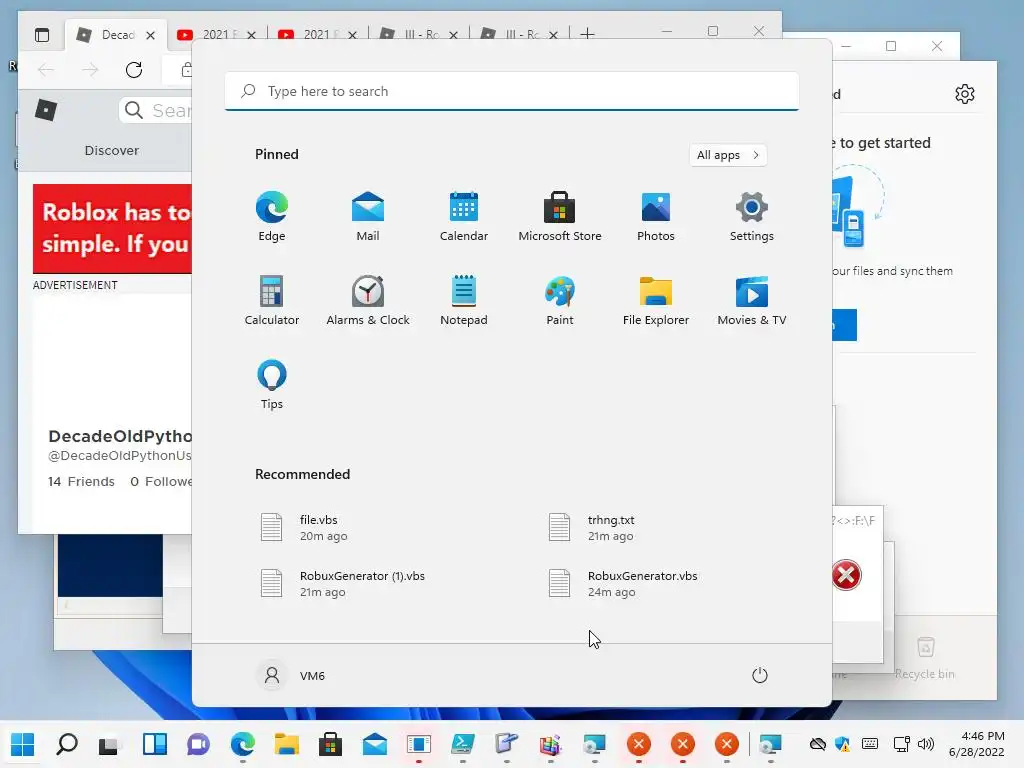The width and height of the screenshot is (1024, 768).
Task: Open a new browser tab
Action: (587, 33)
